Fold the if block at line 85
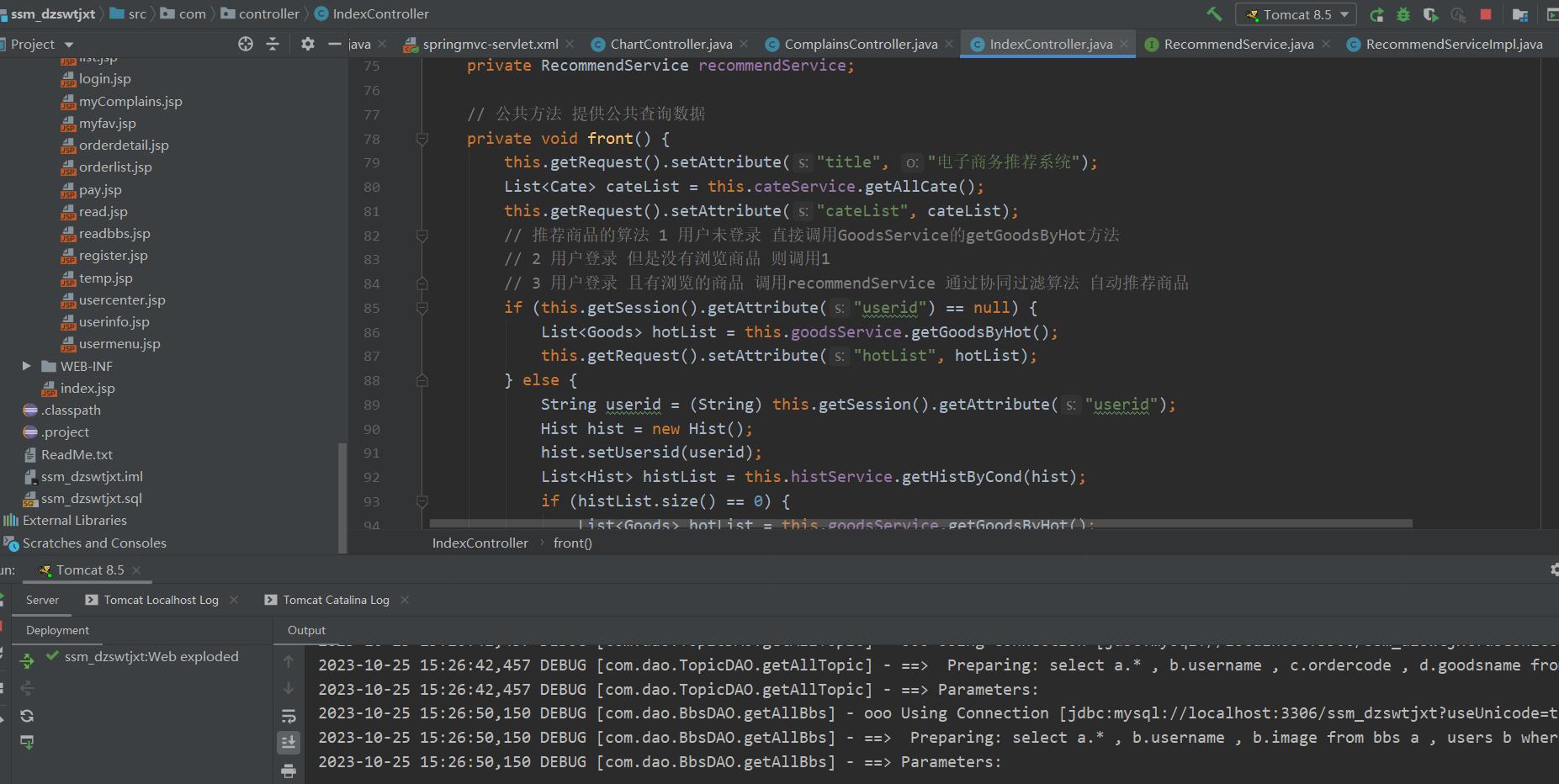The image size is (1559, 784). click(422, 308)
